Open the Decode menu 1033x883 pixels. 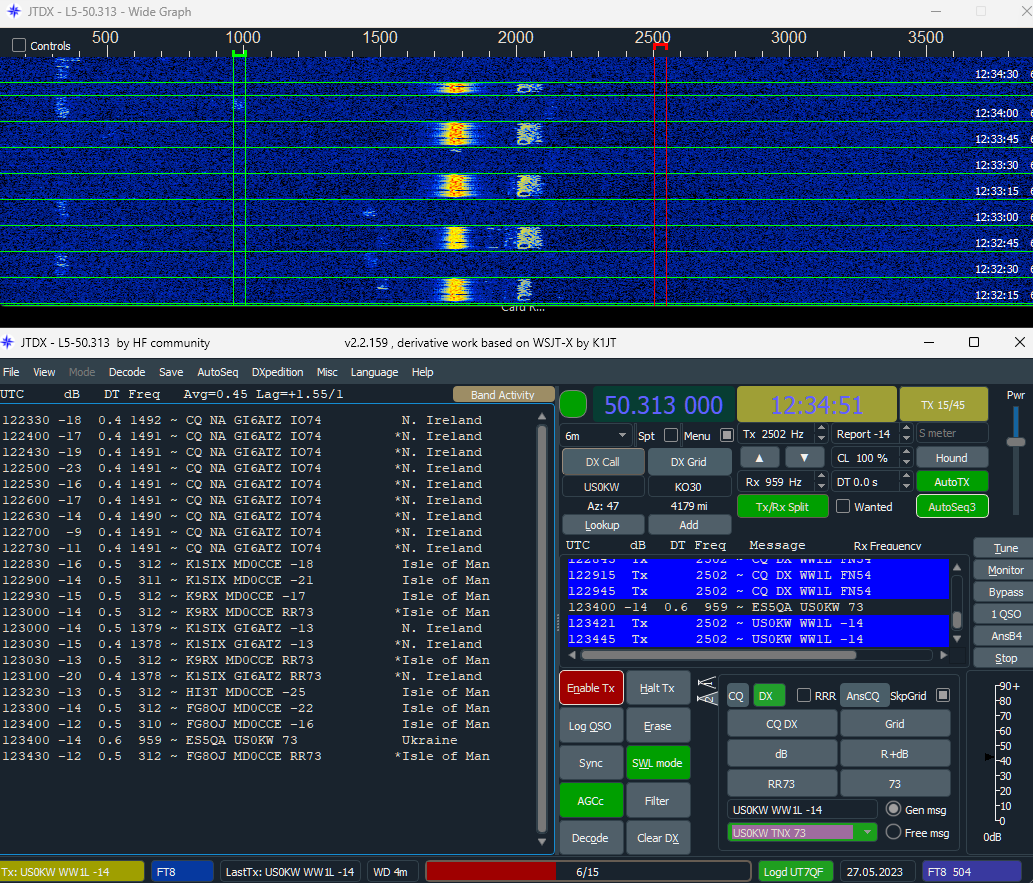126,372
